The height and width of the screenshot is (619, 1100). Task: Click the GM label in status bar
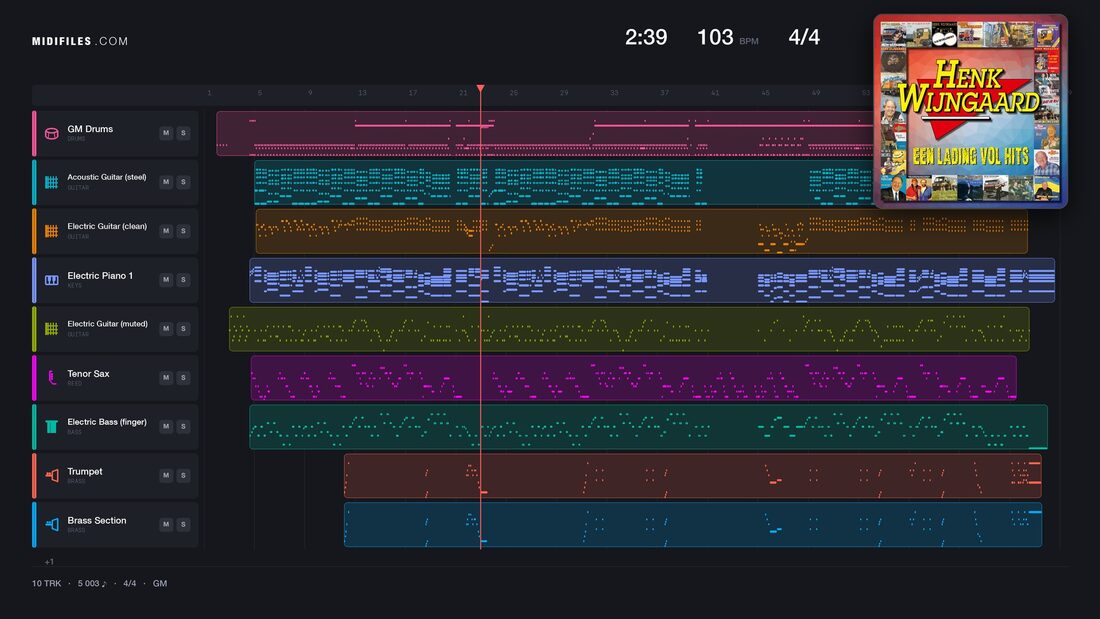pos(160,583)
